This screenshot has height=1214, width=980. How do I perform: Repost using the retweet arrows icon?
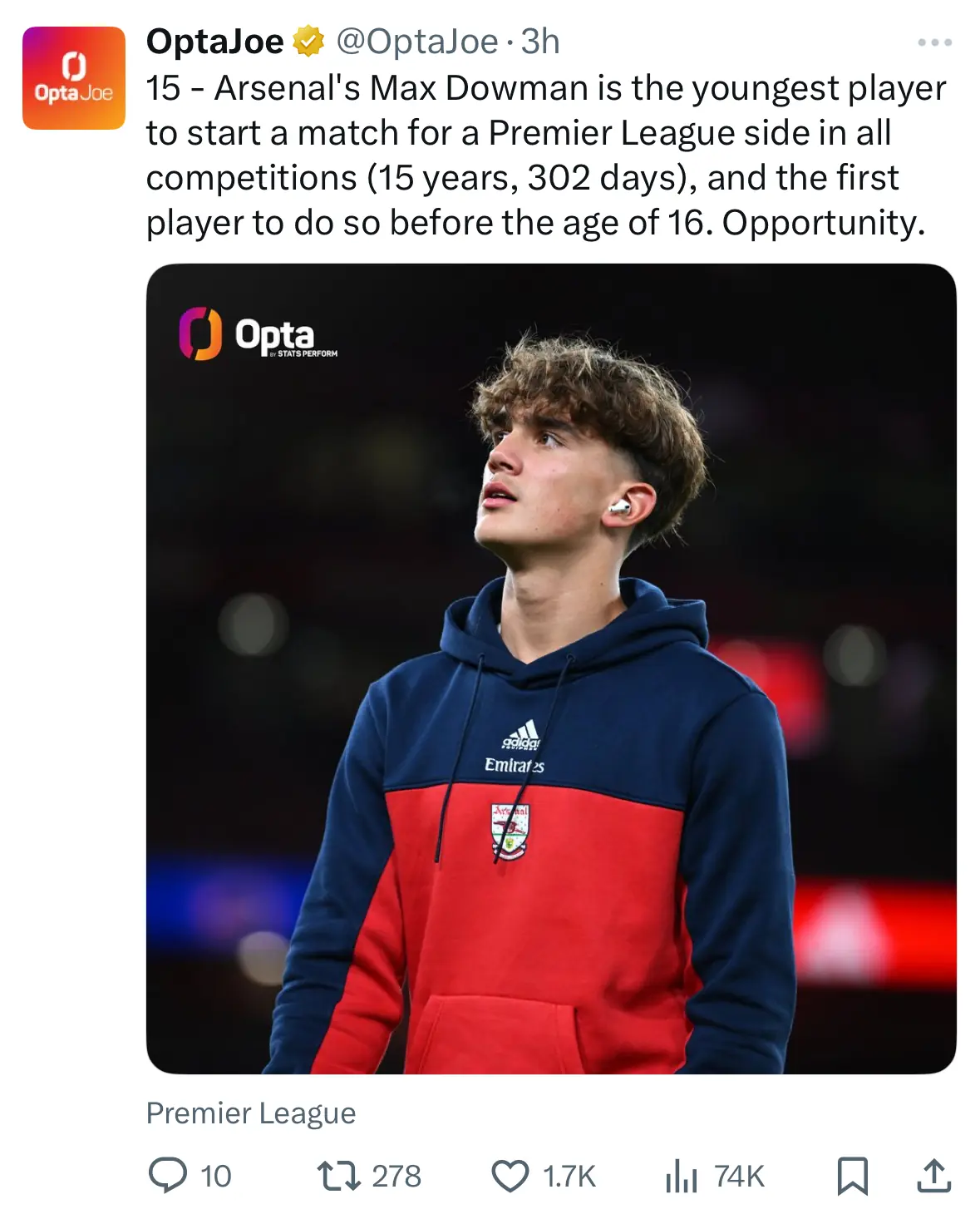pos(338,1176)
